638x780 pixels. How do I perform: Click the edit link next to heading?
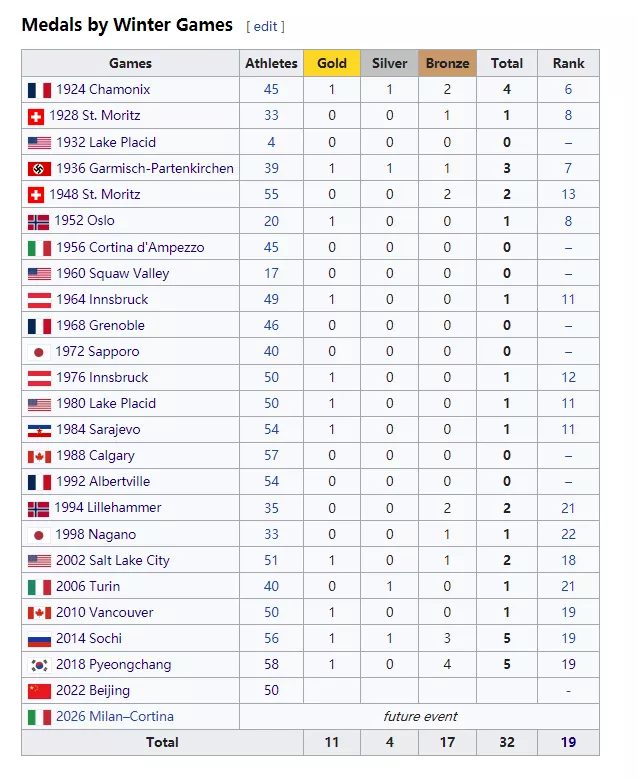point(265,26)
